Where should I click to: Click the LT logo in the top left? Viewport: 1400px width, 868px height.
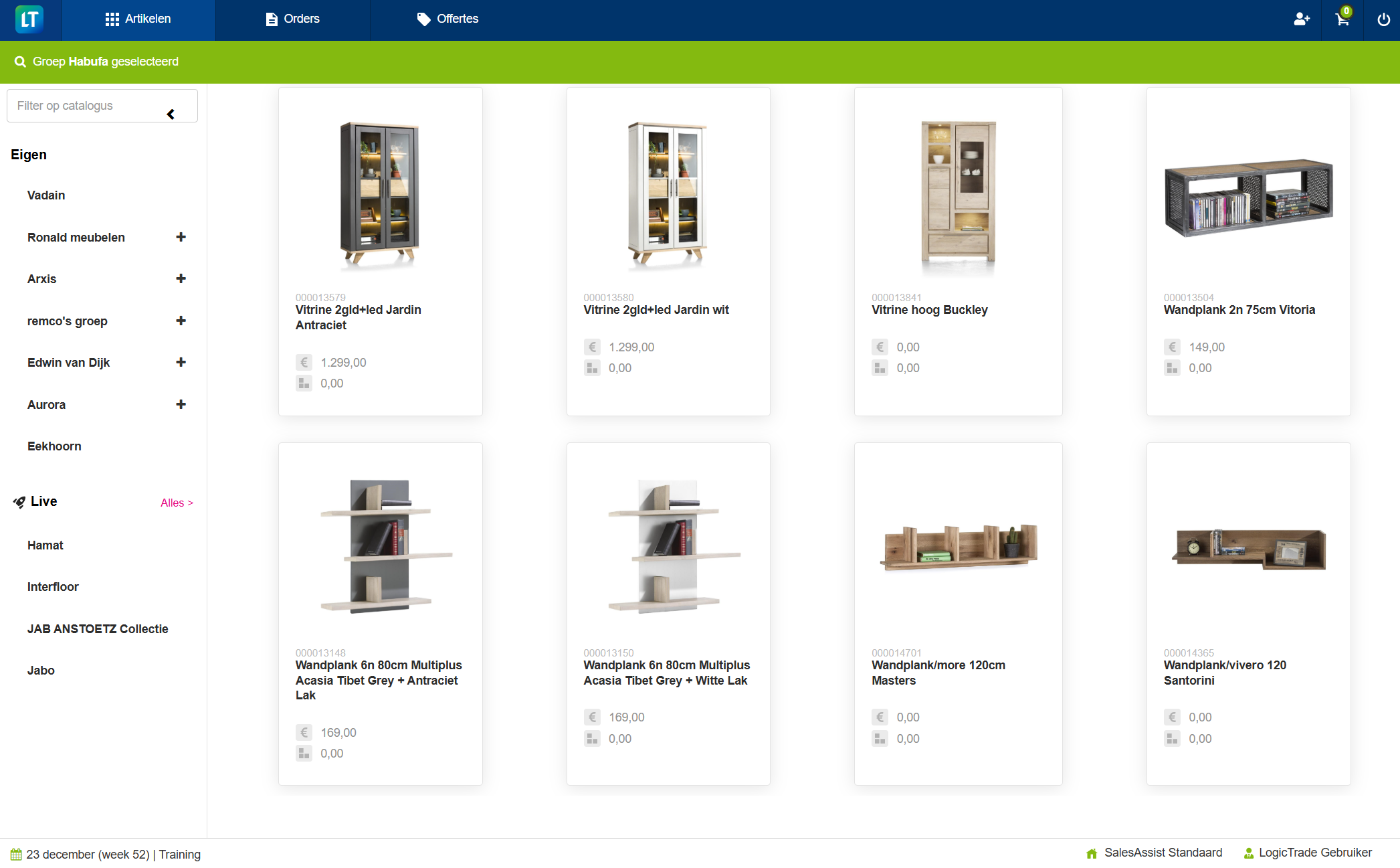click(28, 19)
